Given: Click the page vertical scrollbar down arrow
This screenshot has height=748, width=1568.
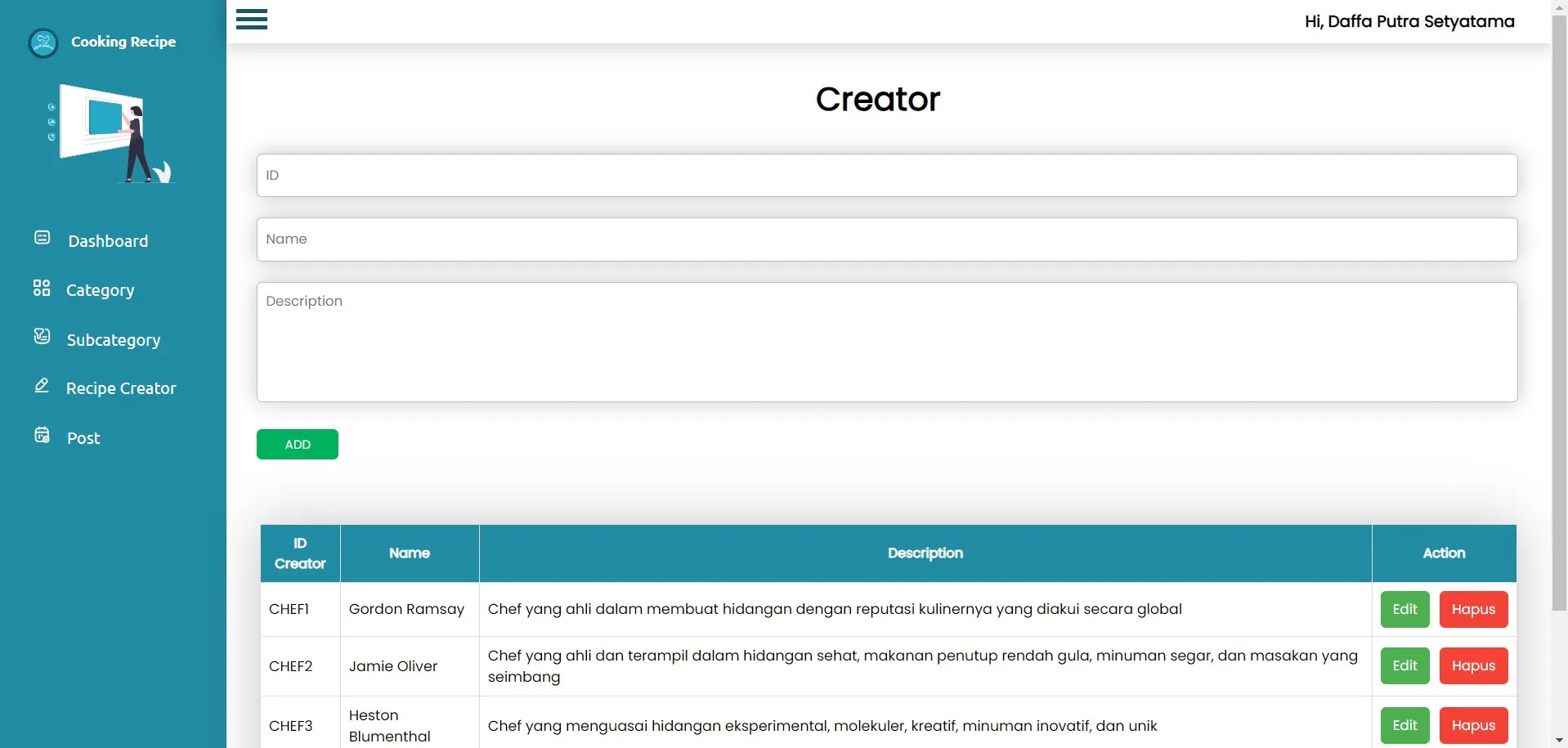Looking at the screenshot, I should (x=1559, y=740).
